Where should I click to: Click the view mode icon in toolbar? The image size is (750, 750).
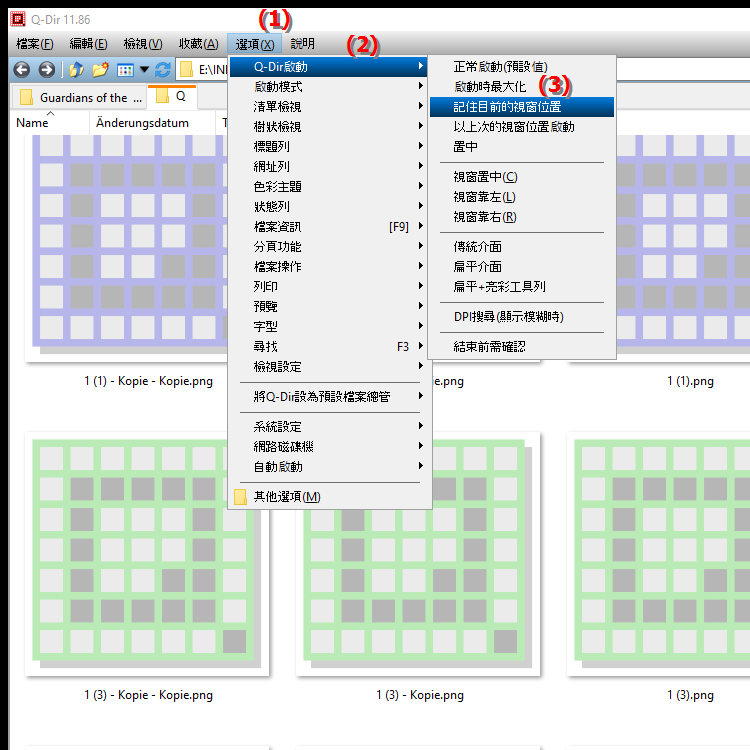125,70
